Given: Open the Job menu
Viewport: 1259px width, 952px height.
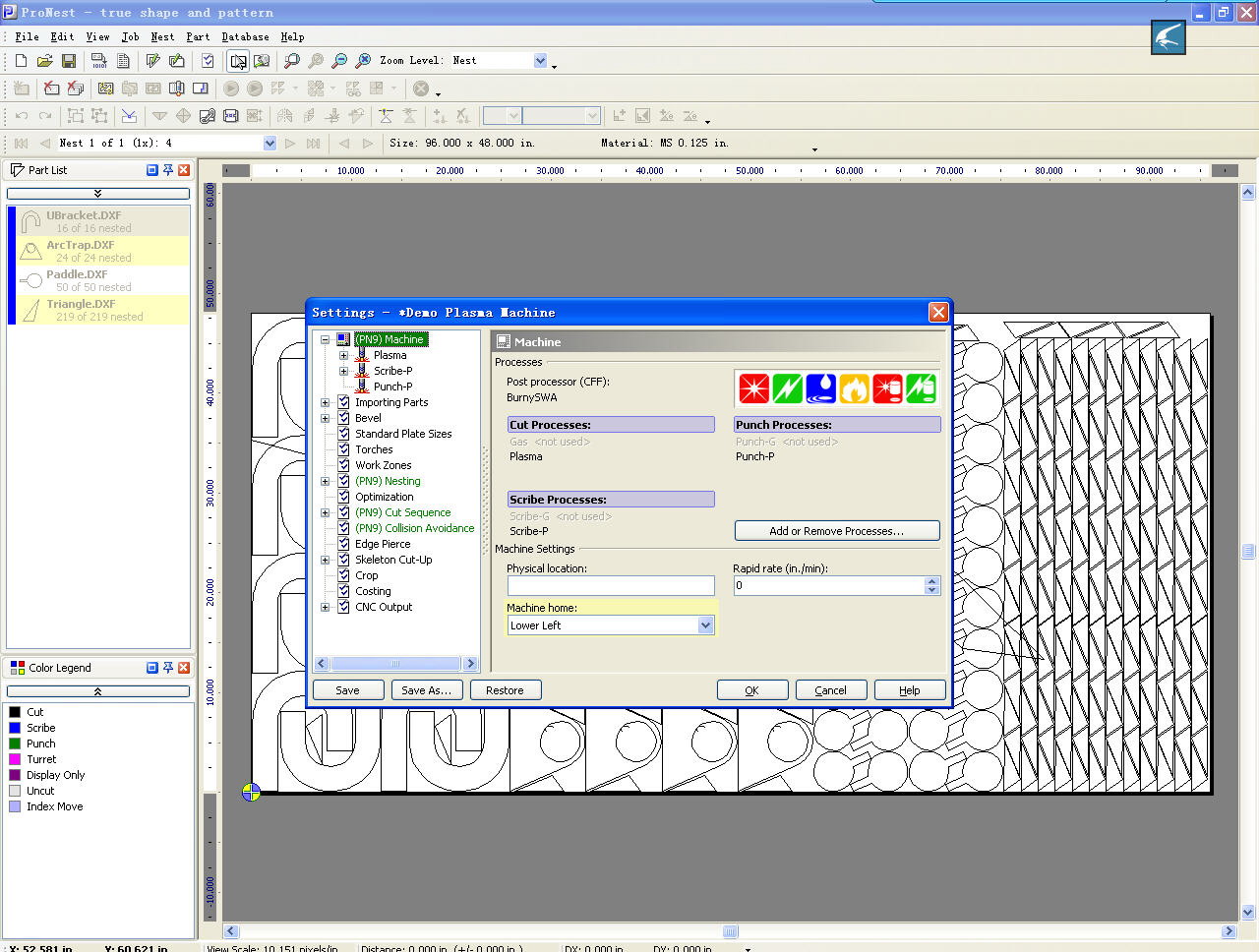Looking at the screenshot, I should tap(130, 36).
